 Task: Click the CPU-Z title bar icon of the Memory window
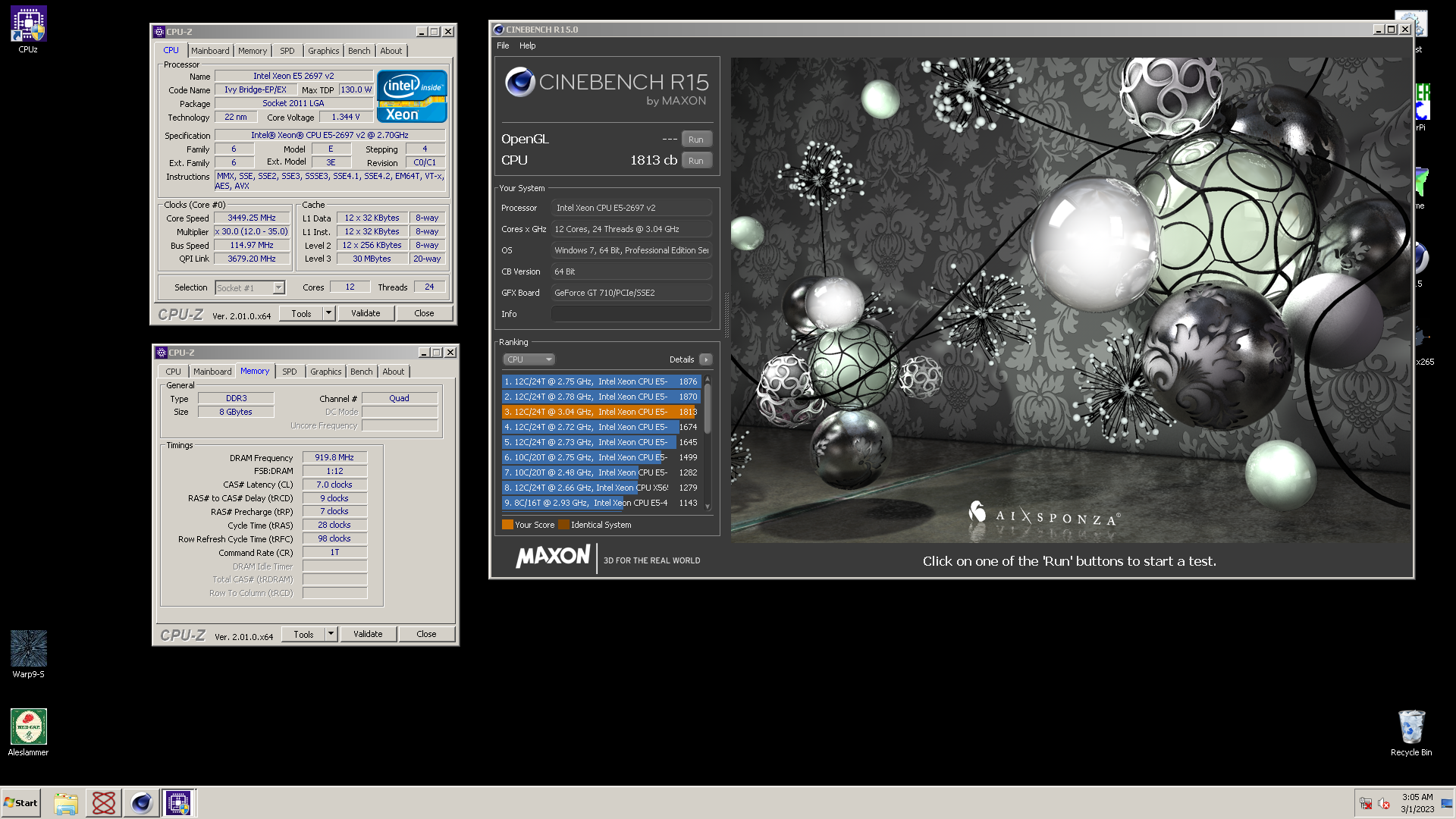[x=162, y=353]
